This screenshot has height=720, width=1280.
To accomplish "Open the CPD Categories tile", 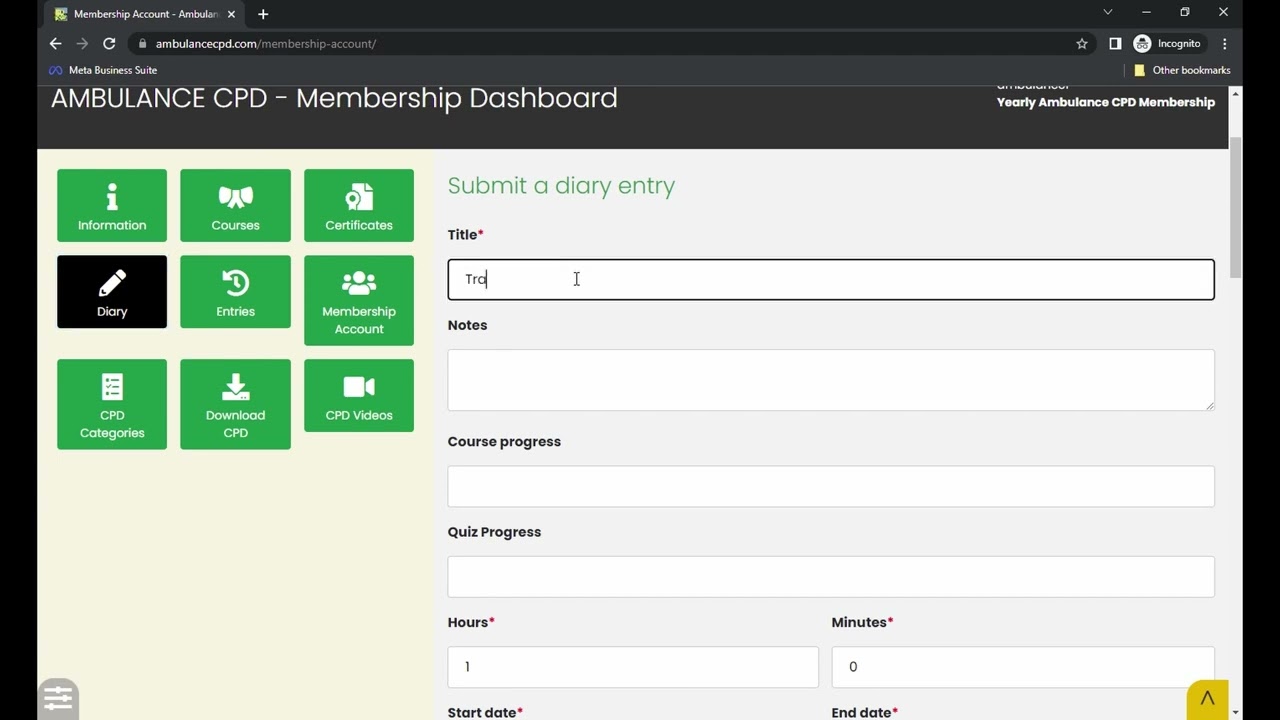I will (112, 404).
